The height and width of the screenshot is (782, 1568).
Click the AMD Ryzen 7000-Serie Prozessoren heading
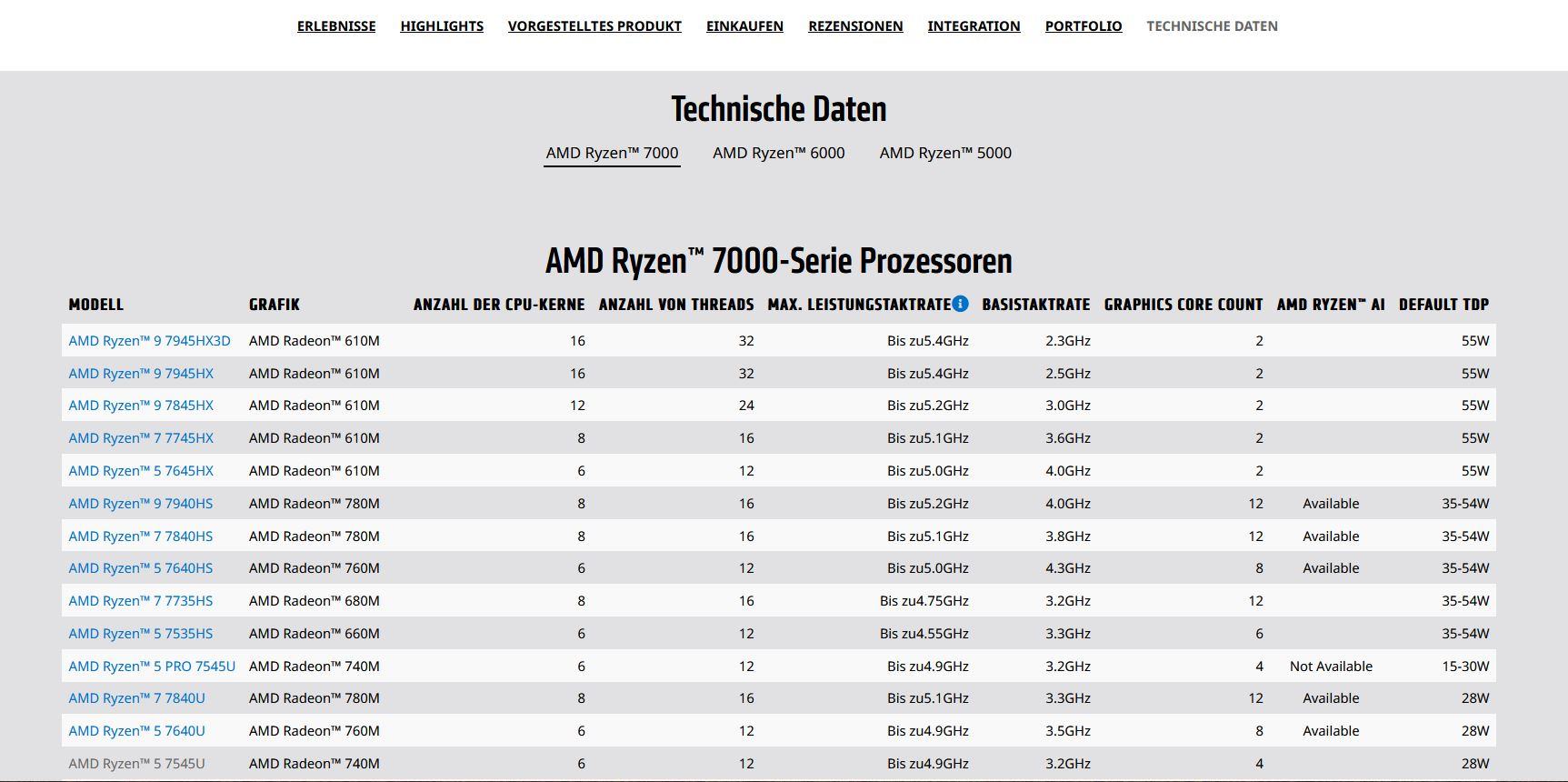point(779,261)
